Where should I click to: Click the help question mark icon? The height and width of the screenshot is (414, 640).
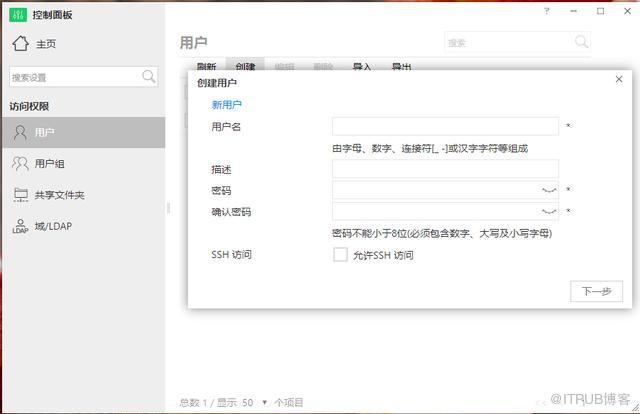547,11
